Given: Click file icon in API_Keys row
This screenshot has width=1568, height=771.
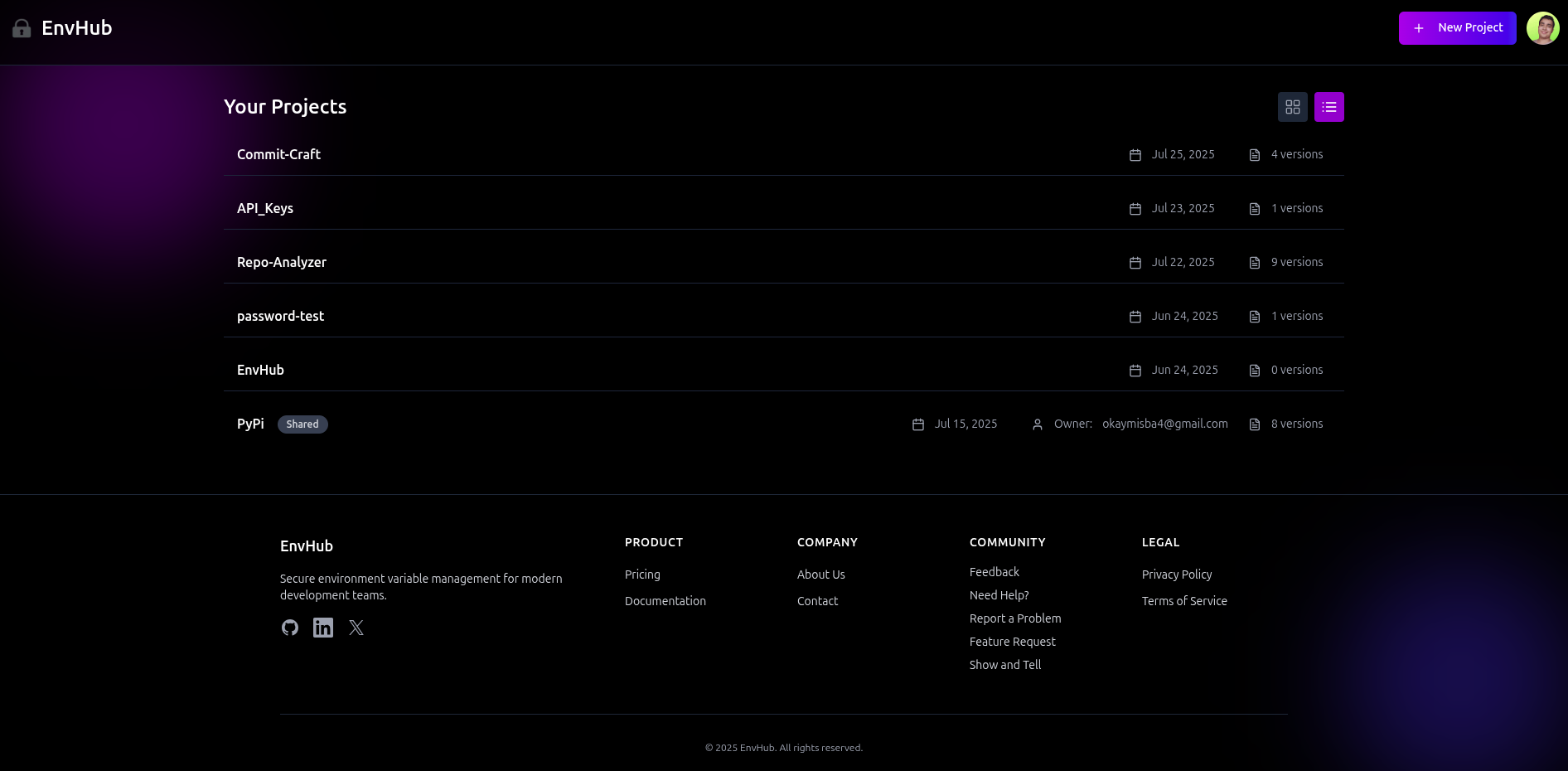Looking at the screenshot, I should [x=1255, y=209].
